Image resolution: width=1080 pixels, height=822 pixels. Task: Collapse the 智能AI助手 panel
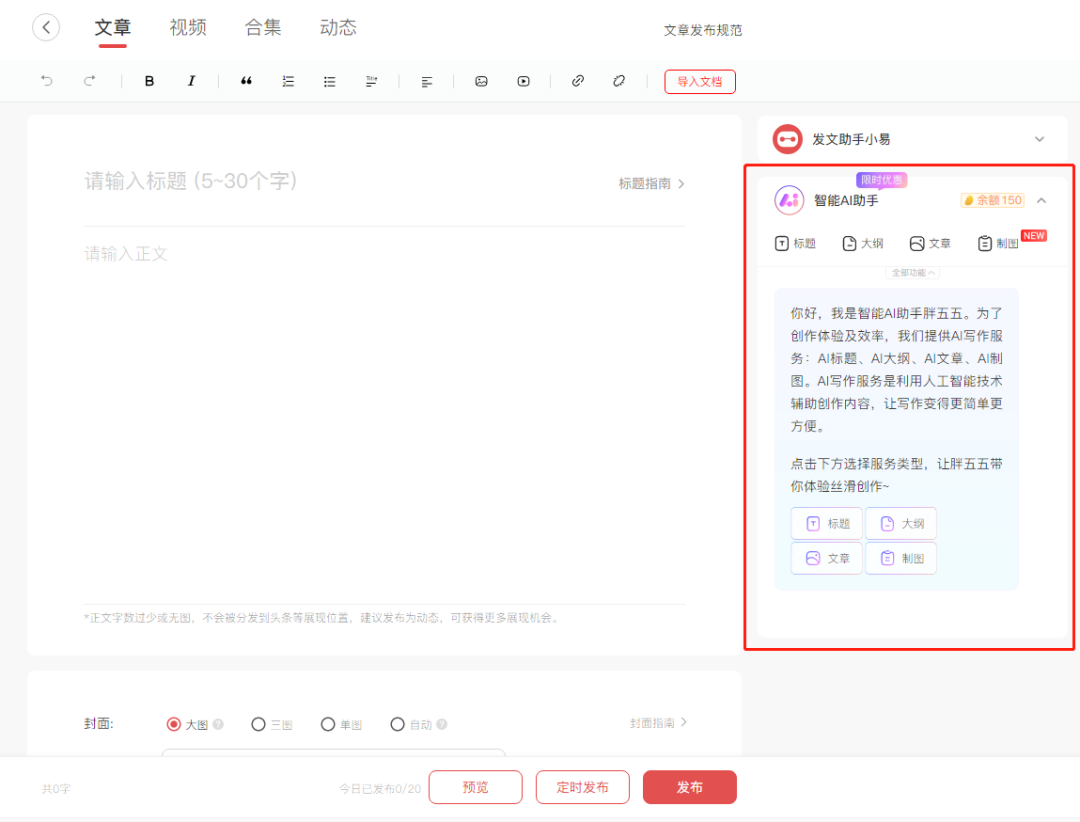click(x=1041, y=200)
